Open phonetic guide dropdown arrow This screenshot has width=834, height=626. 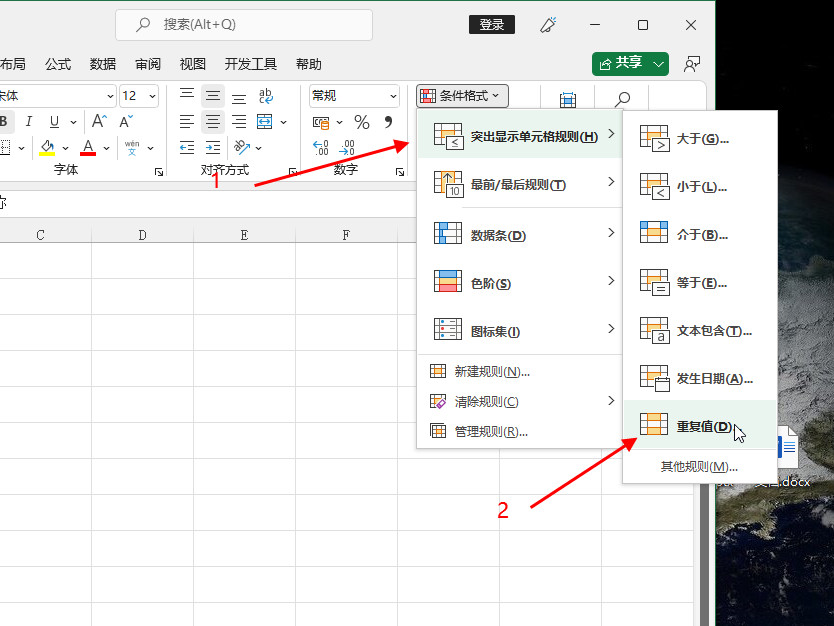click(x=151, y=148)
